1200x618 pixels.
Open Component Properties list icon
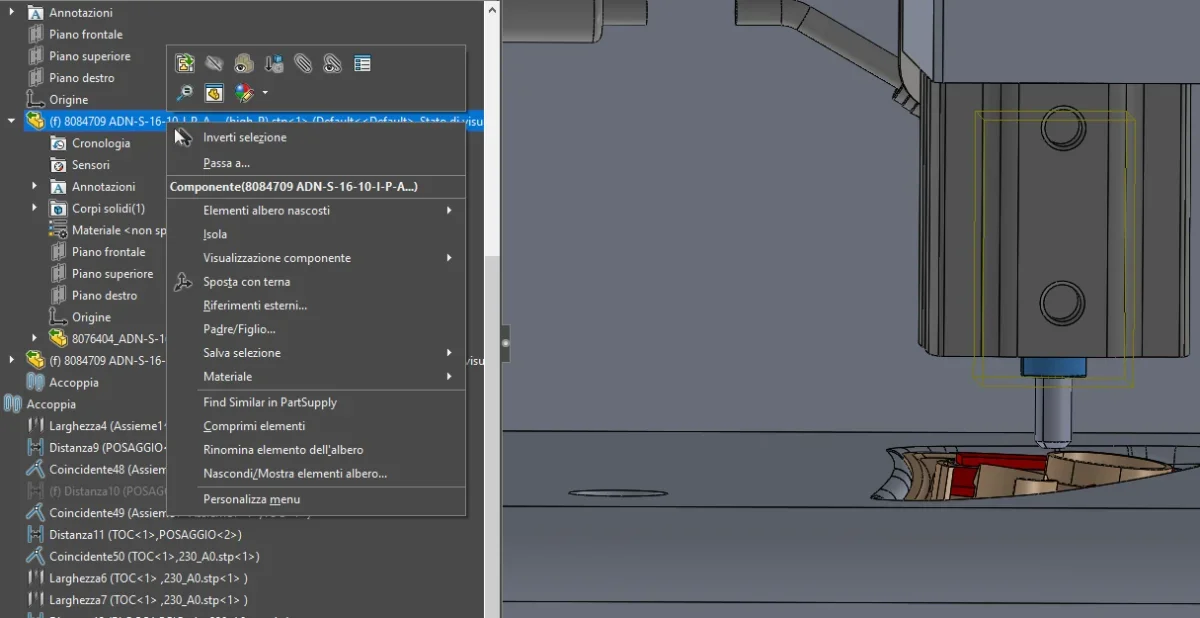click(x=362, y=64)
